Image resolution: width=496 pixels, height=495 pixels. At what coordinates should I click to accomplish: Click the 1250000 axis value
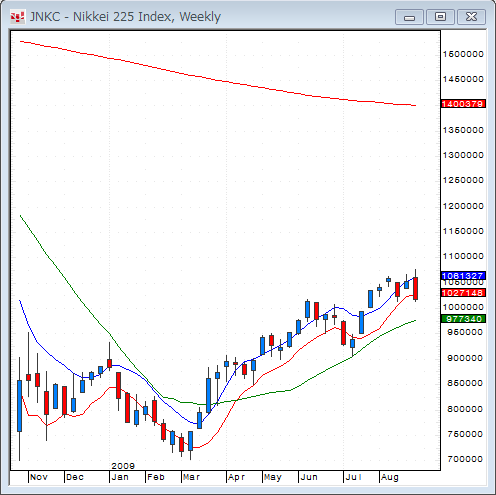click(463, 180)
